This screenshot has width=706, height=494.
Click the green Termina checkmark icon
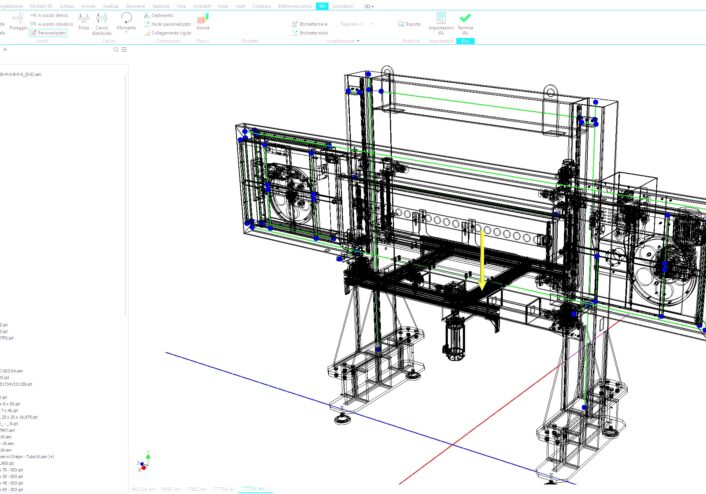click(465, 18)
